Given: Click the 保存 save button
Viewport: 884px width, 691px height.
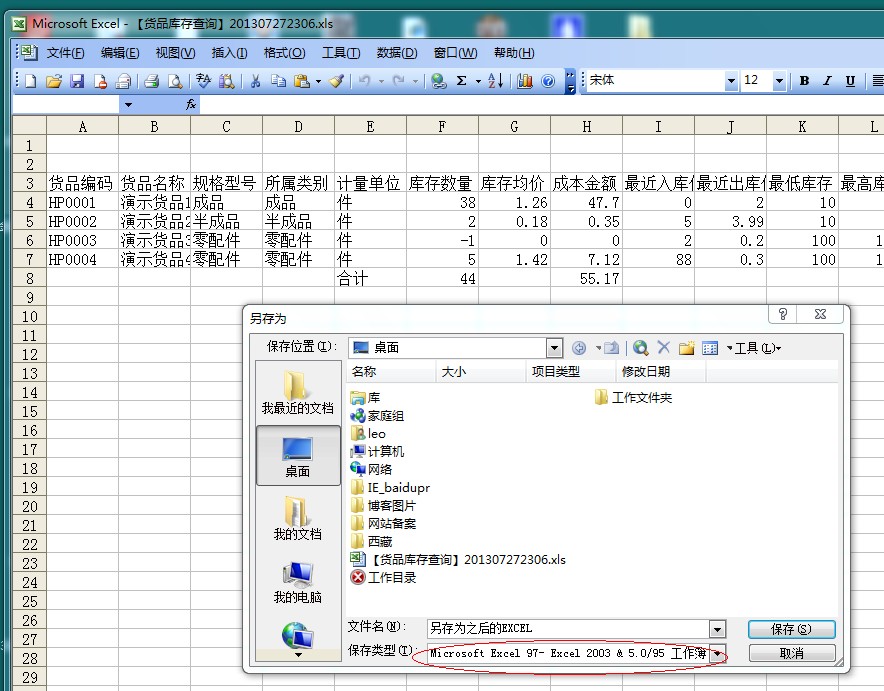Looking at the screenshot, I should [791, 629].
